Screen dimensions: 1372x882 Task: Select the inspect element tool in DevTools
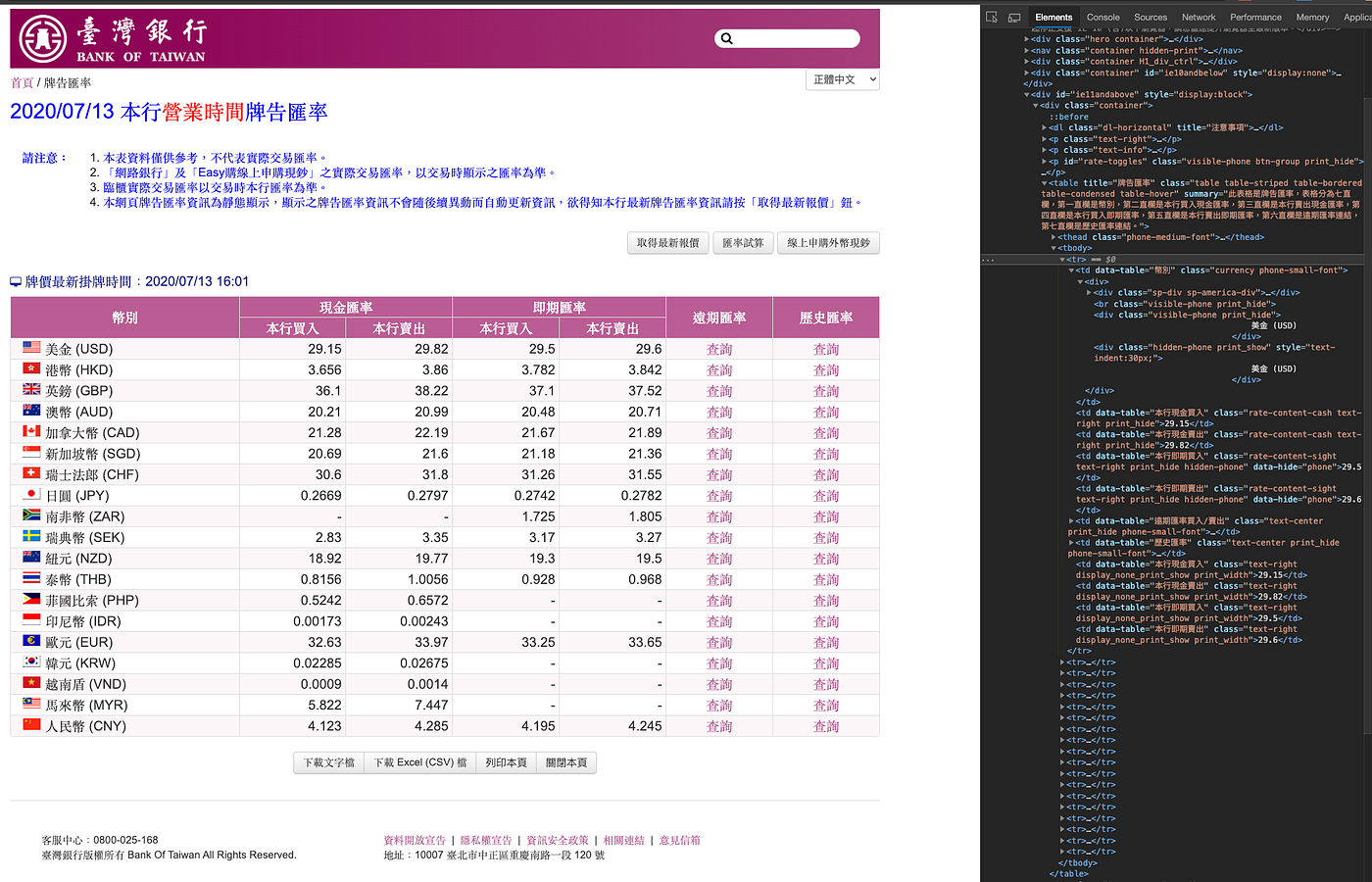992,17
